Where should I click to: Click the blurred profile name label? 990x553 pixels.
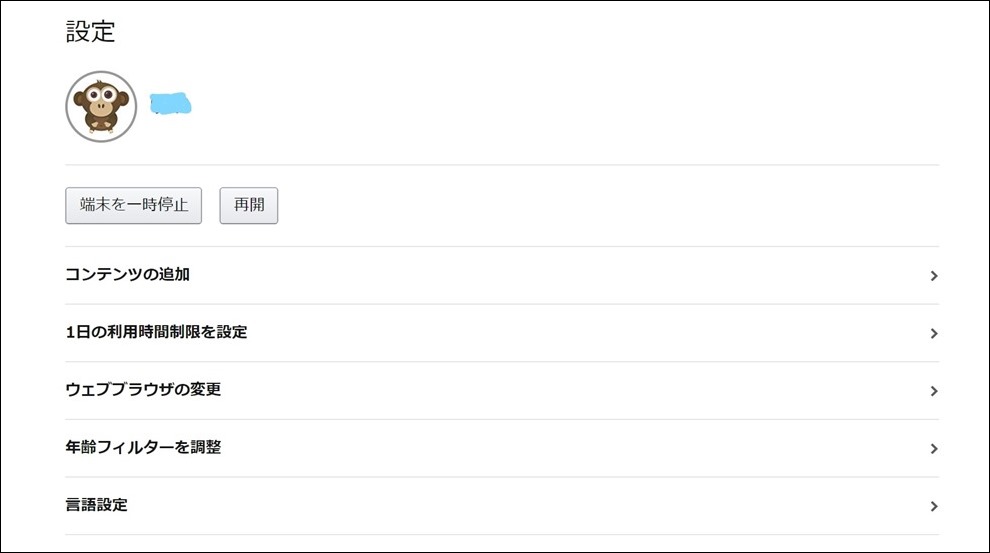click(x=170, y=104)
